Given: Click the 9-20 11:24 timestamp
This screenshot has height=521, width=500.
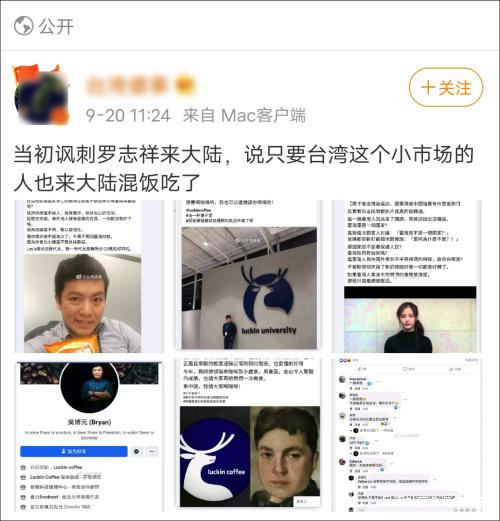Looking at the screenshot, I should [x=128, y=115].
